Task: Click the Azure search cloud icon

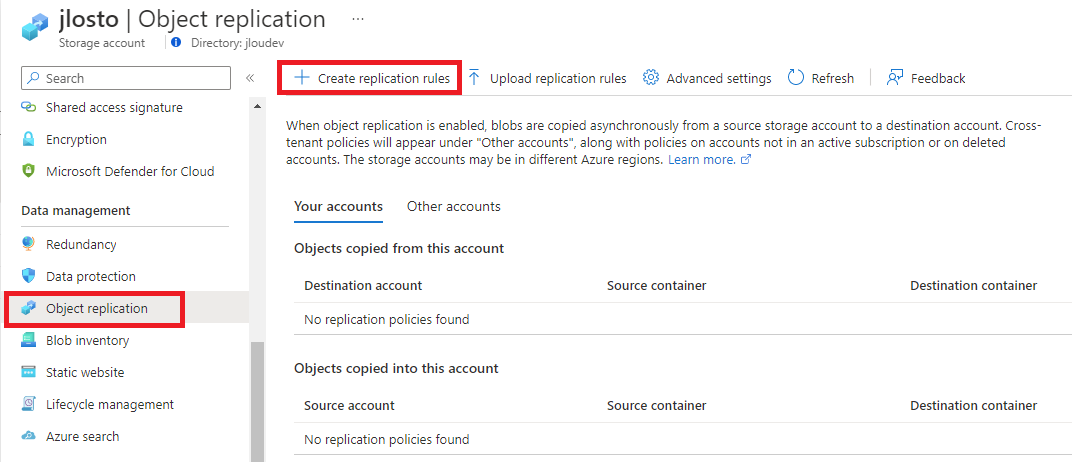Action: pyautogui.click(x=28, y=436)
